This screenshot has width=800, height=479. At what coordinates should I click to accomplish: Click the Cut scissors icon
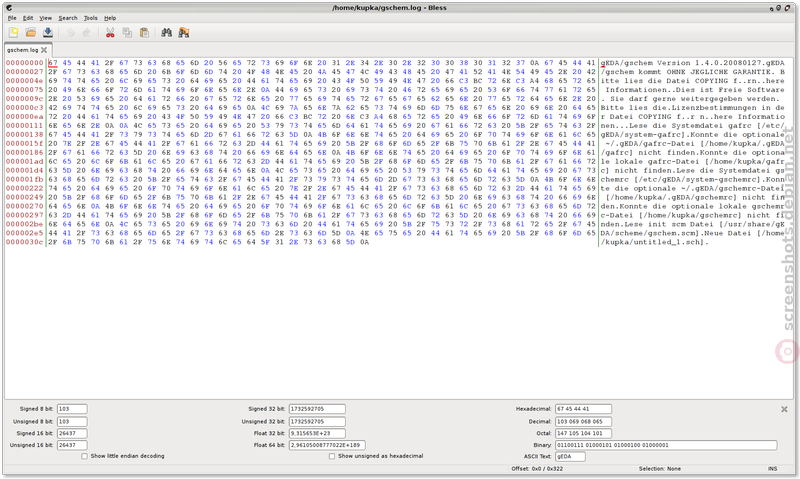(x=110, y=33)
